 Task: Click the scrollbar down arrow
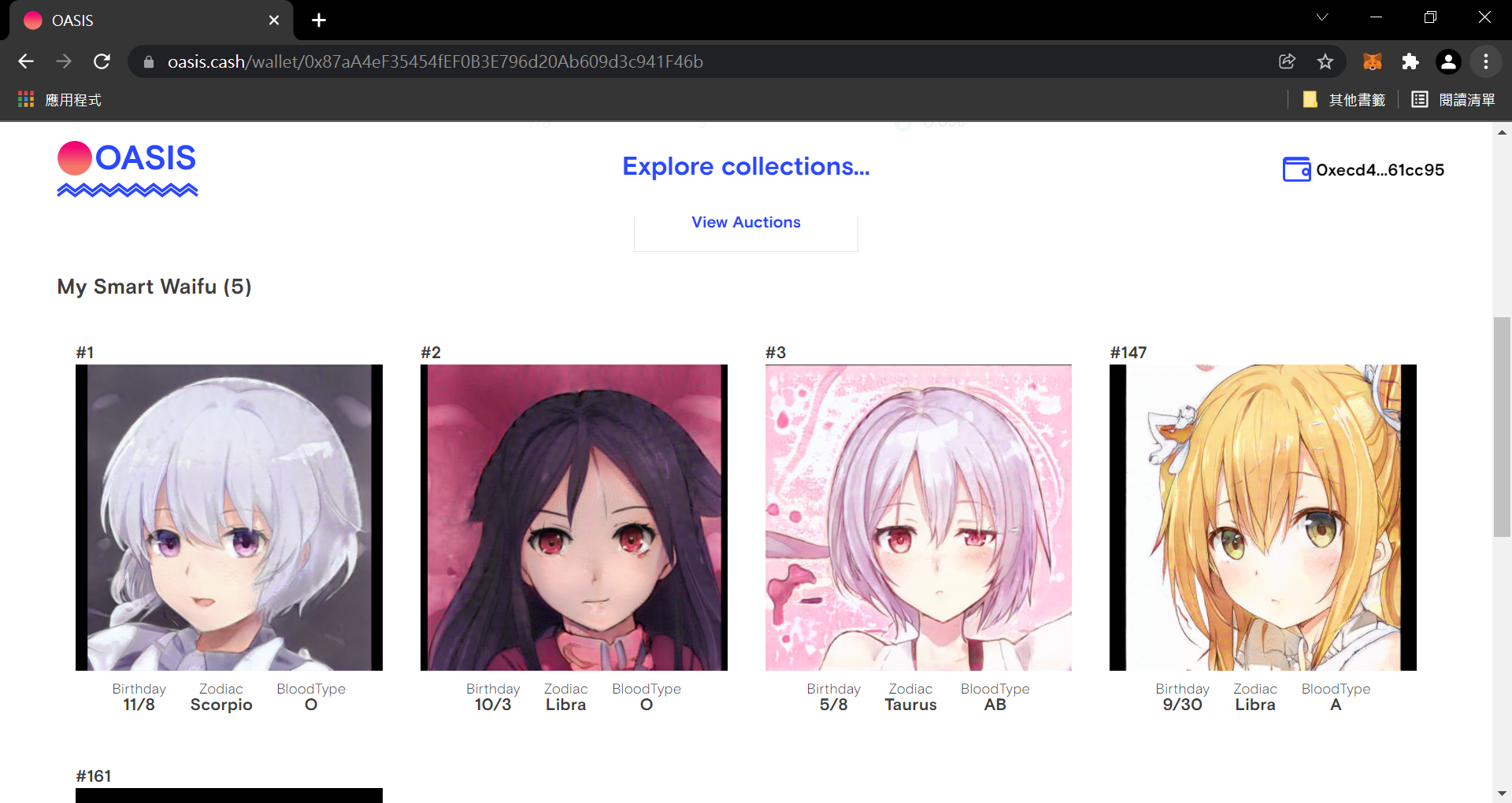1502,794
